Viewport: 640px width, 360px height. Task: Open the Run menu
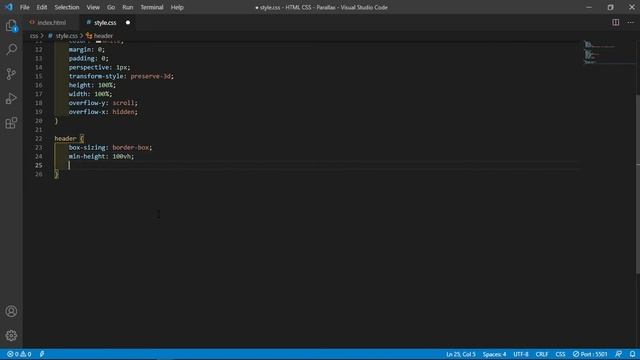click(128, 7)
